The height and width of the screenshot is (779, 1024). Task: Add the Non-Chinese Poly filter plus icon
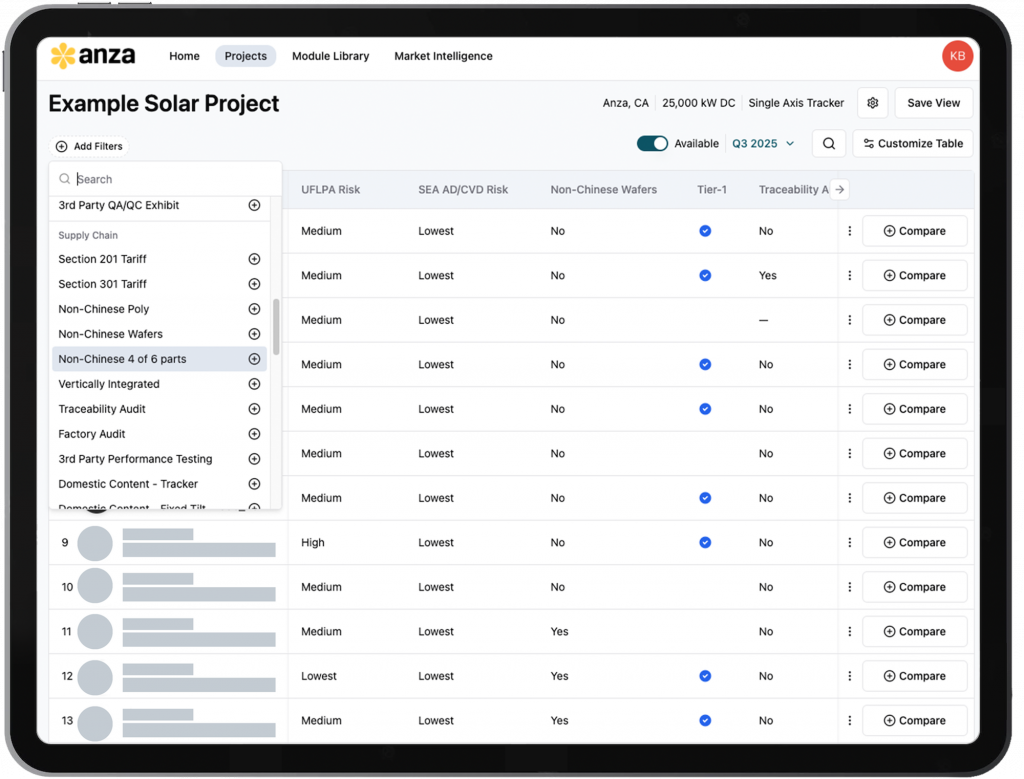click(254, 309)
